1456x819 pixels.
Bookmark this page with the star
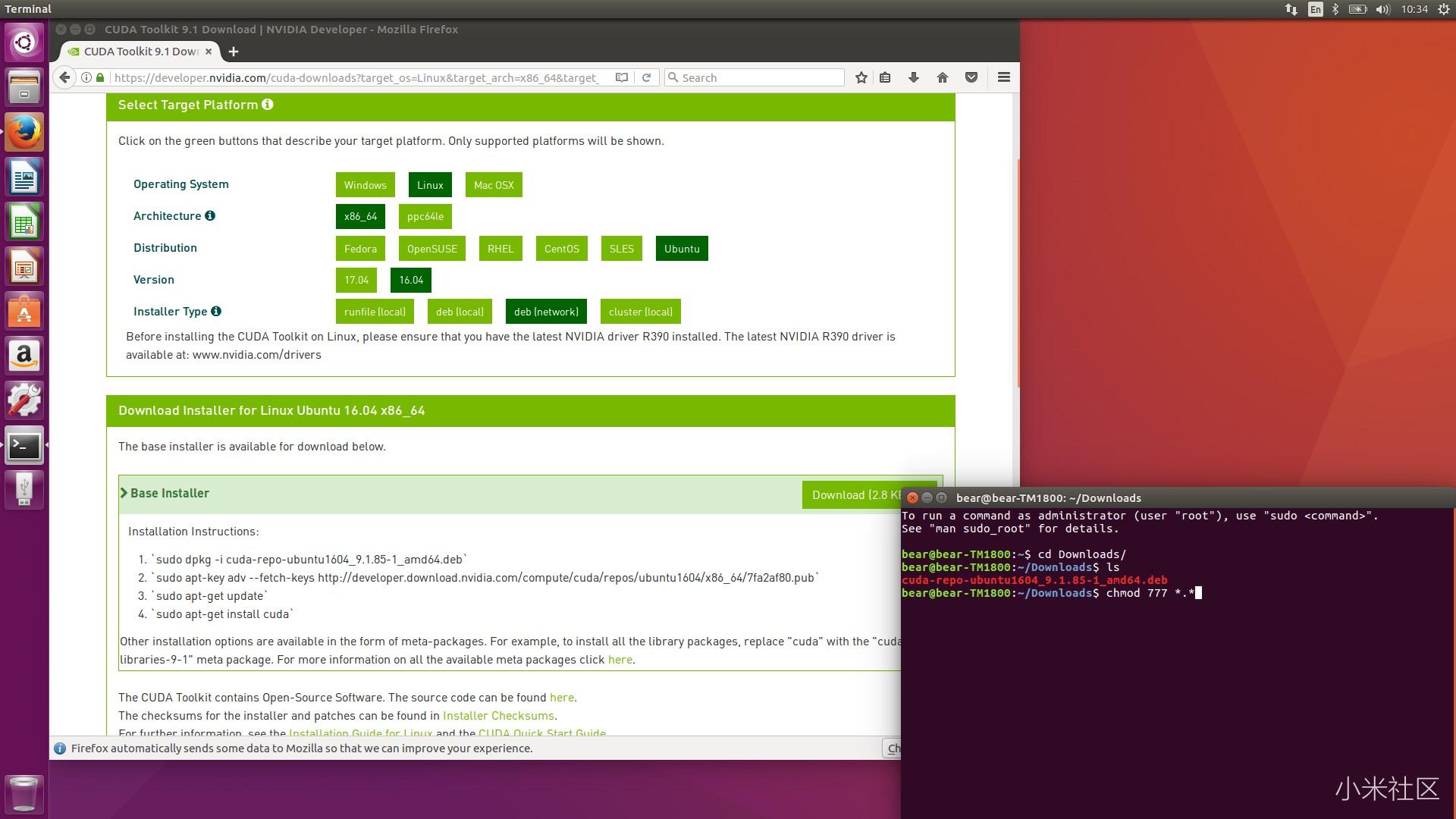click(x=861, y=77)
